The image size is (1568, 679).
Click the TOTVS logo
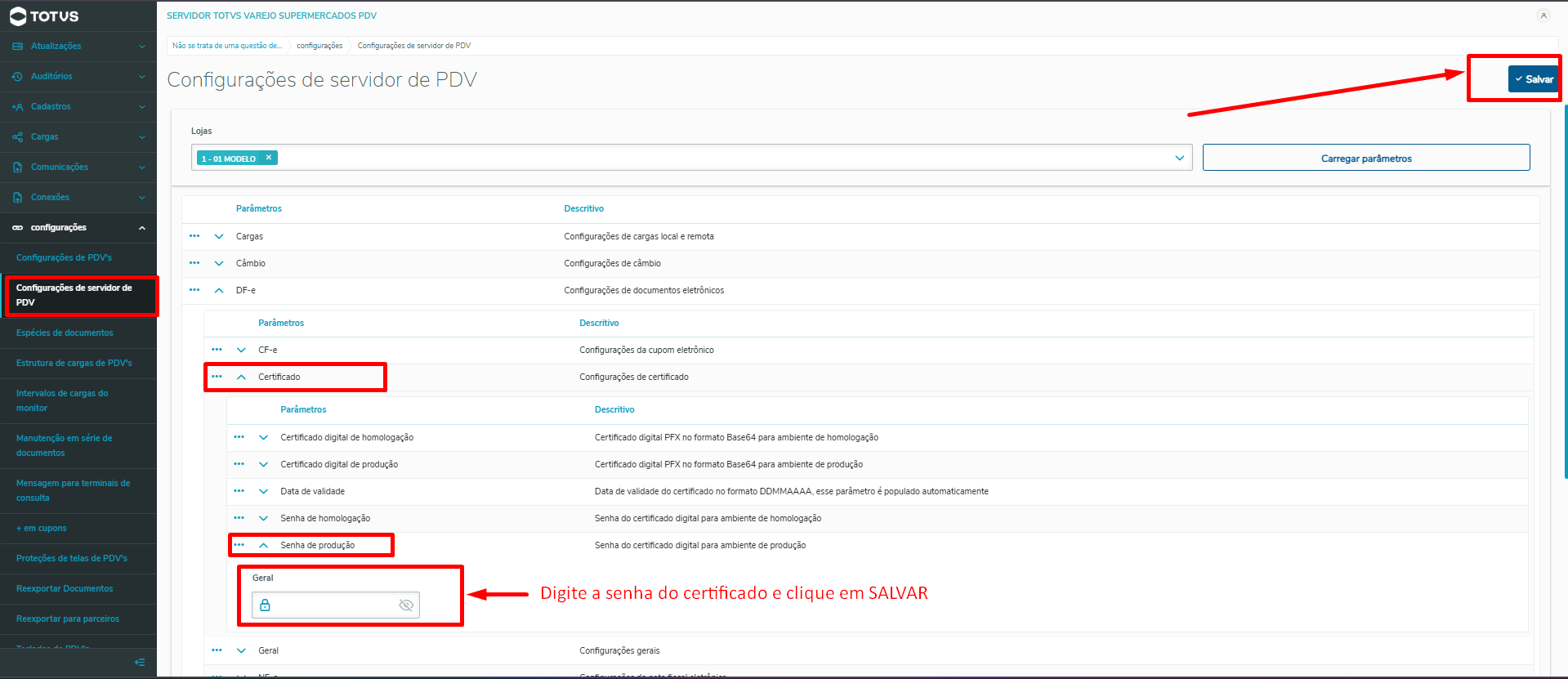(x=44, y=16)
